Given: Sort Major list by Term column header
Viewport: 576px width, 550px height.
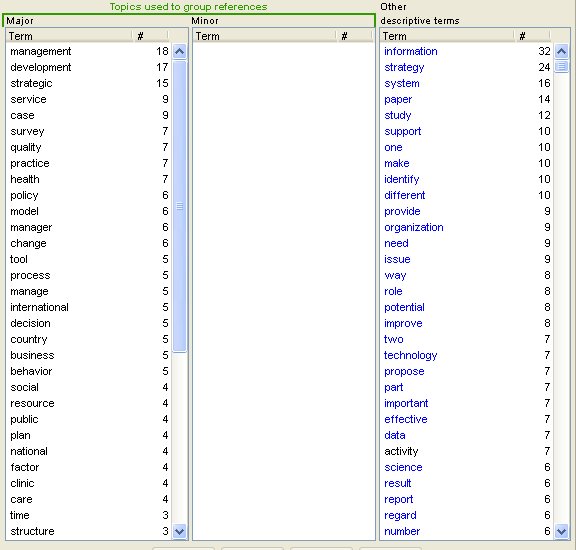Looking at the screenshot, I should tap(69, 36).
